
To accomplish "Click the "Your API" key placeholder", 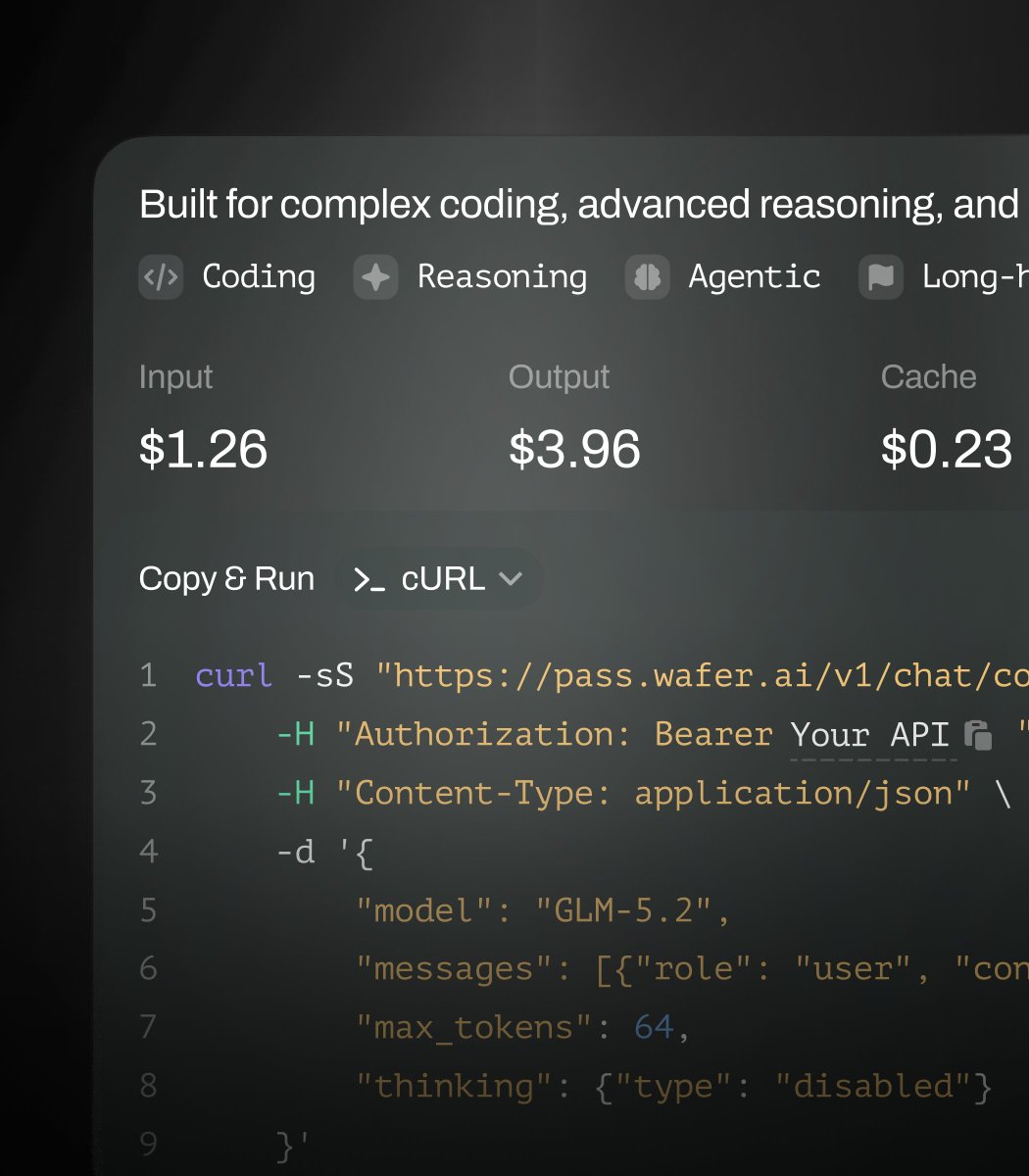I will click(x=869, y=735).
